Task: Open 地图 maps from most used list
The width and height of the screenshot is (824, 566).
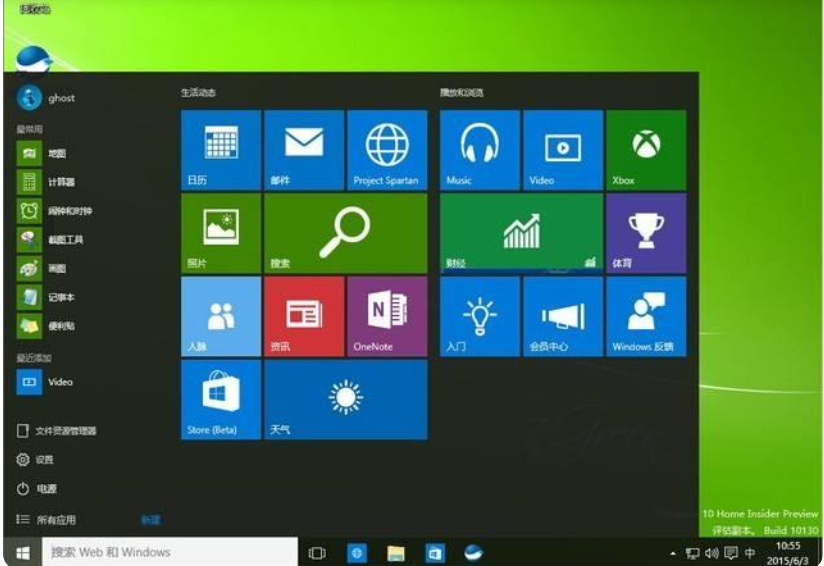Action: pos(42,153)
